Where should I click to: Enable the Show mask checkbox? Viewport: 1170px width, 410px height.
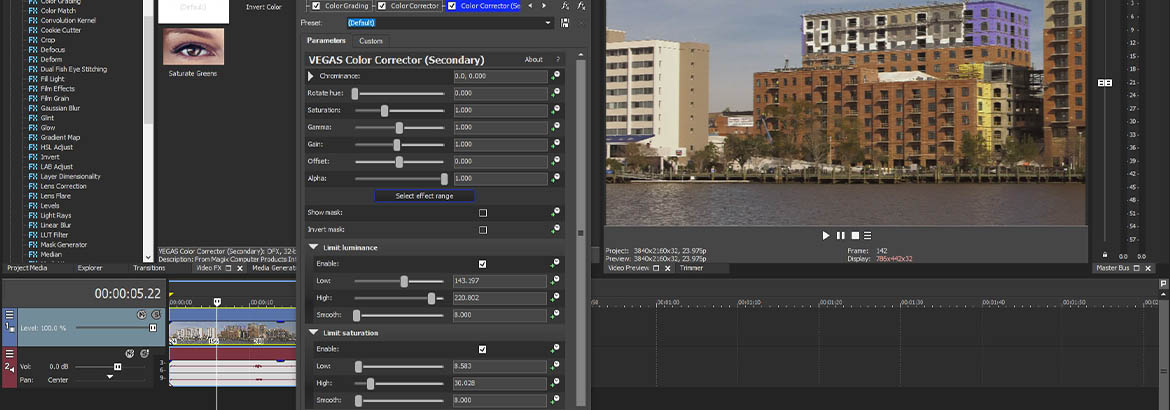point(483,213)
